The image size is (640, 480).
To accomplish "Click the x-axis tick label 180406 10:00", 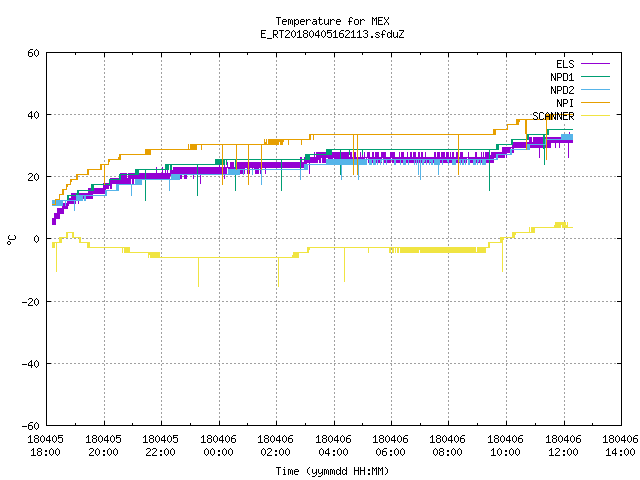I will pyautogui.click(x=506, y=446).
